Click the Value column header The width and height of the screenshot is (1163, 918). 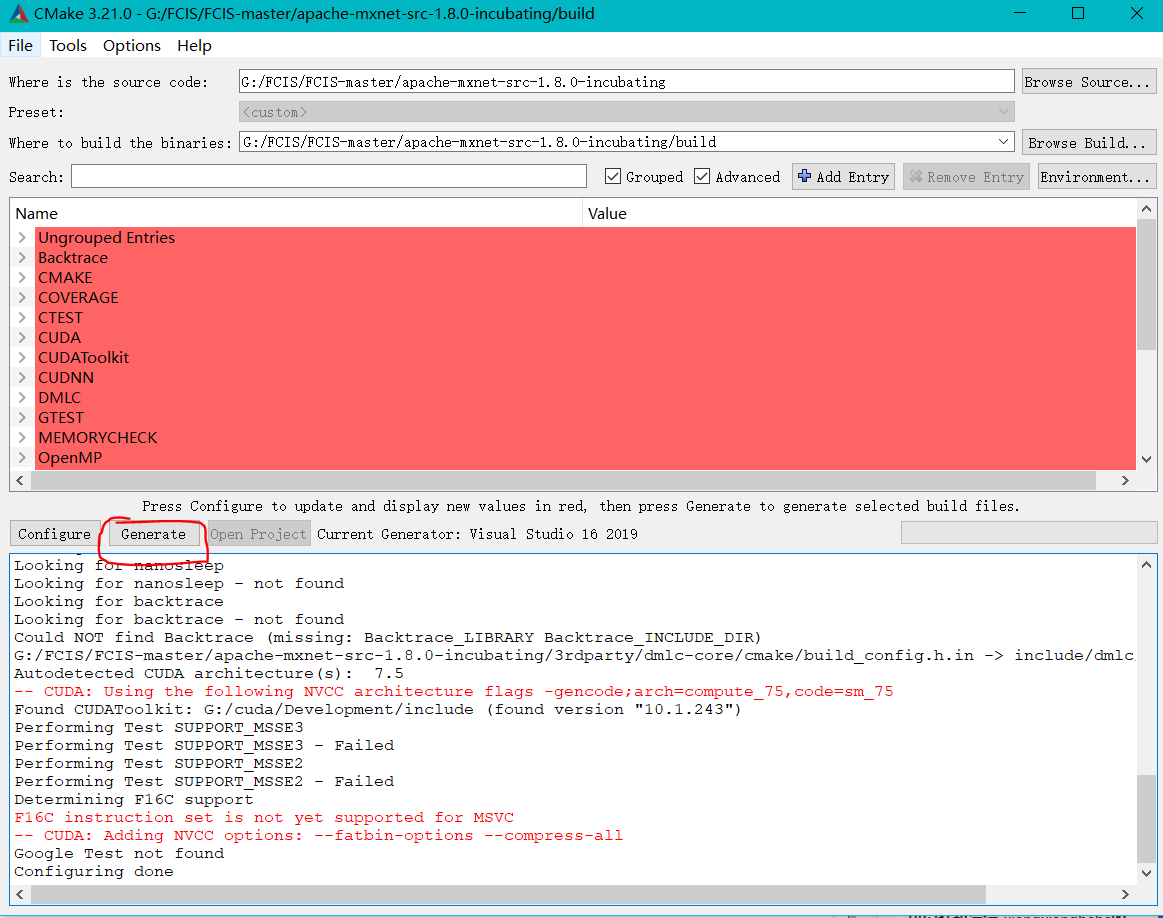pos(859,214)
